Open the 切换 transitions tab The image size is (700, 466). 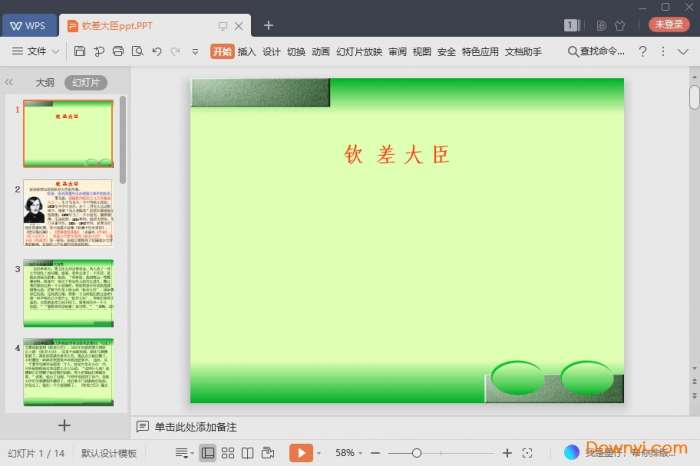(x=296, y=52)
